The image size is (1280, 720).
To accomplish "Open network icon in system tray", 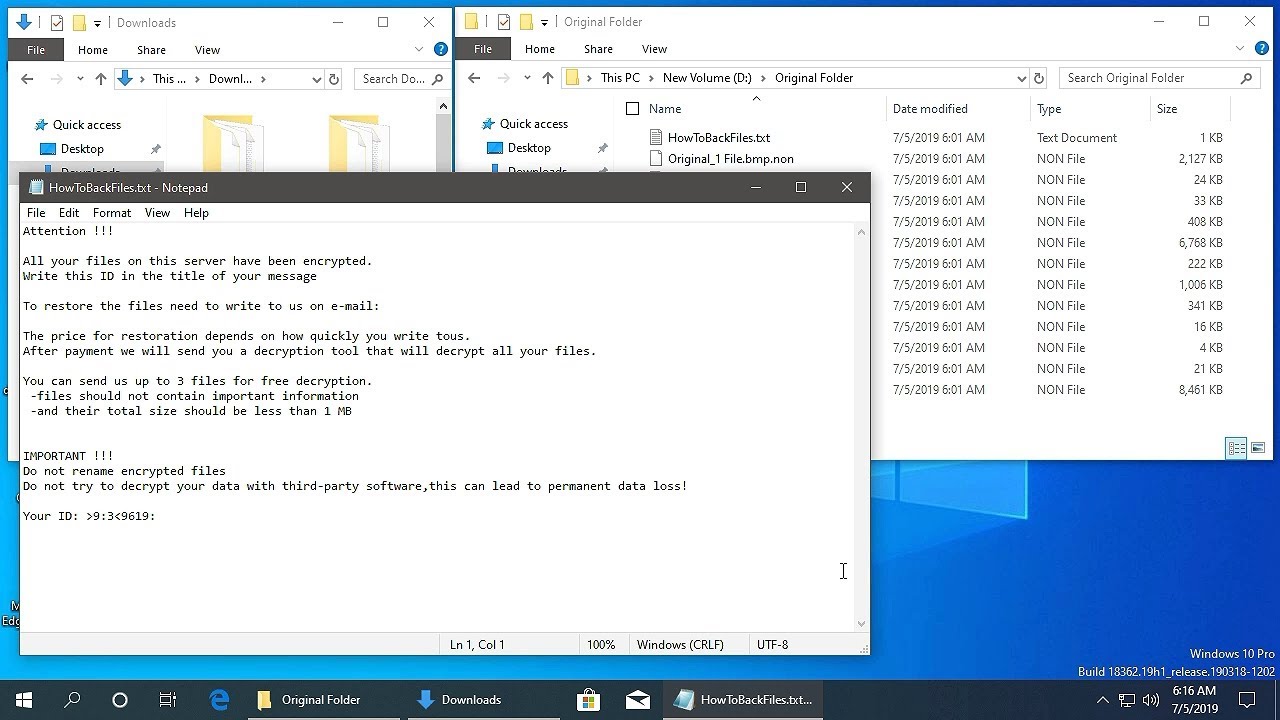I will click(1127, 700).
